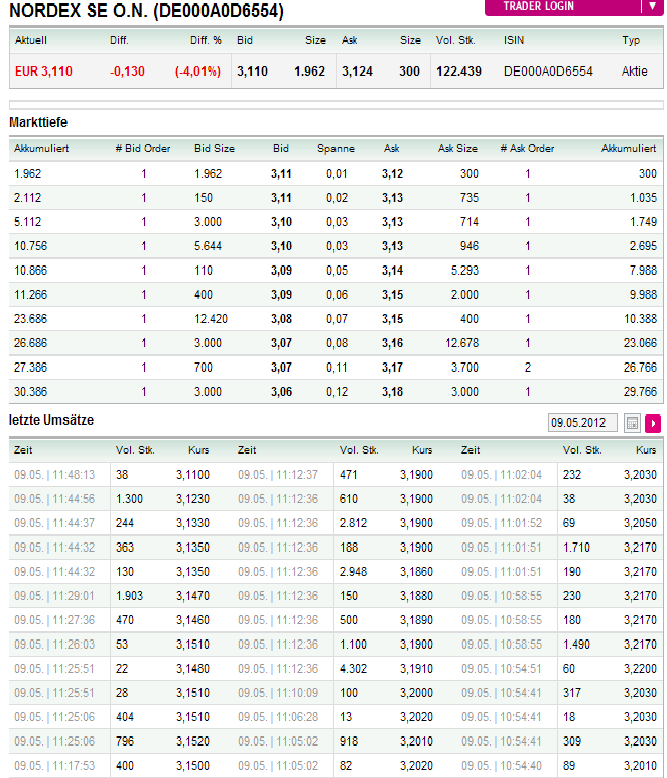667x778 pixels.
Task: Select the bid price 3,06
Action: pos(281,392)
